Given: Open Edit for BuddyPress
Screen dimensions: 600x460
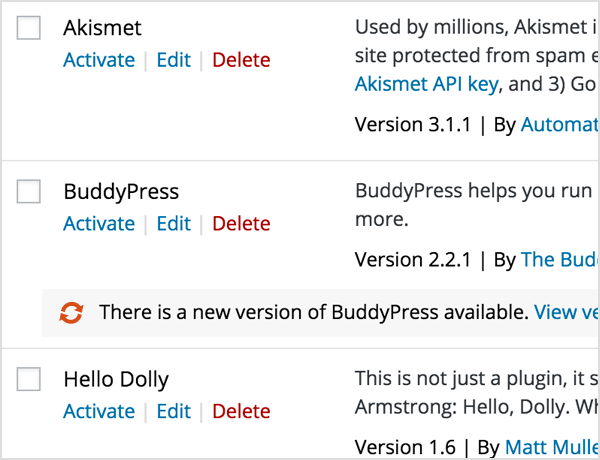Looking at the screenshot, I should pos(173,223).
